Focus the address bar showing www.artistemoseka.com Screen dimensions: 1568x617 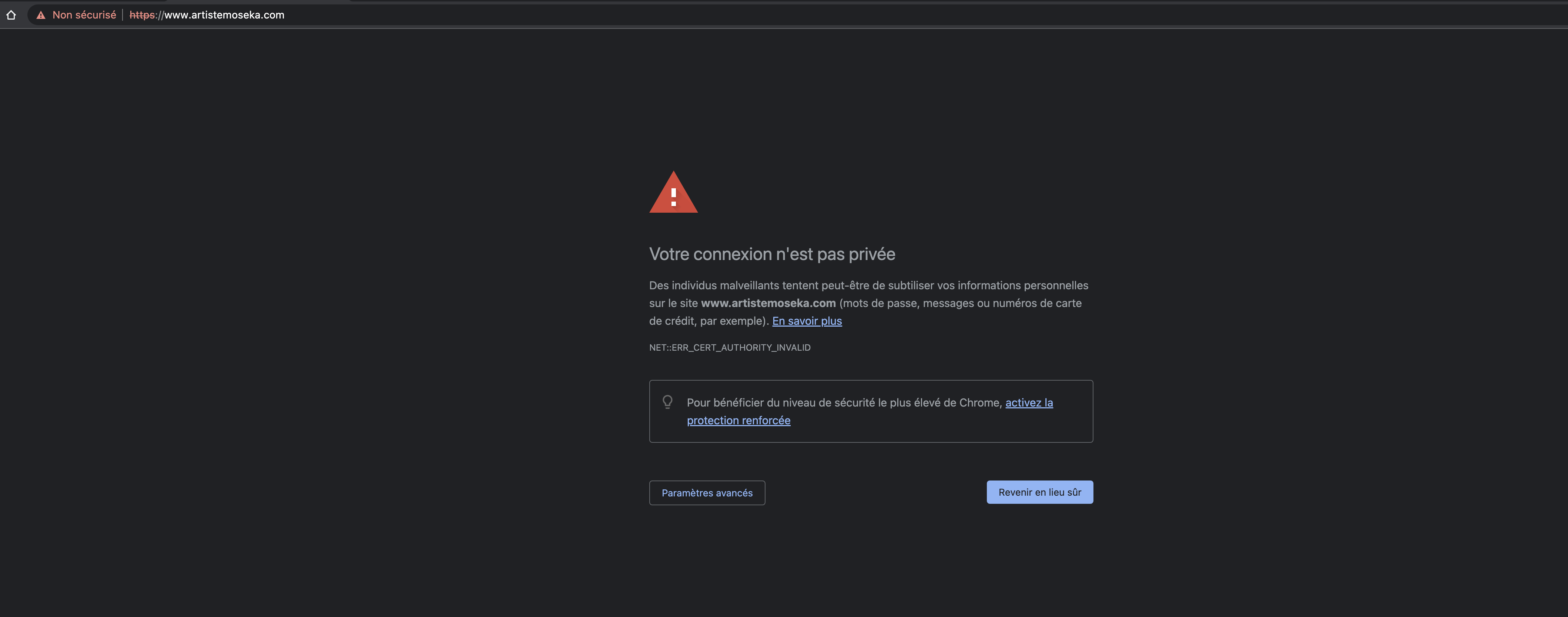tap(791, 15)
